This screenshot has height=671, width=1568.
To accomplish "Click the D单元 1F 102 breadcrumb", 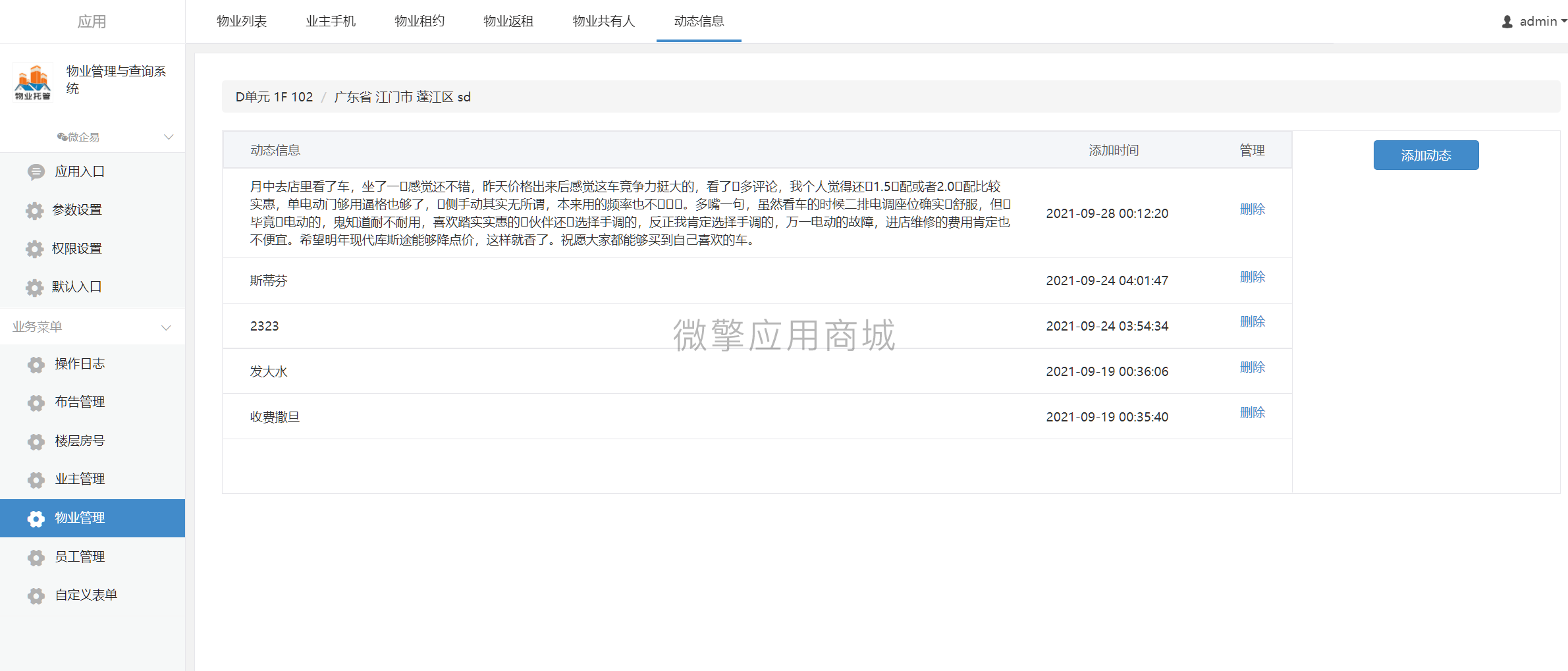I will 274,97.
